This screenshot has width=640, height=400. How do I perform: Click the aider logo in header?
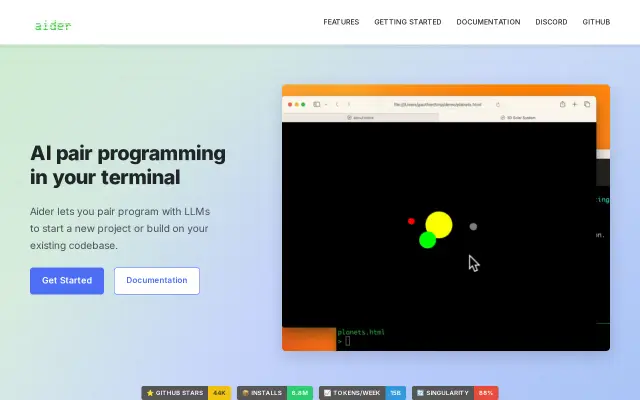click(53, 26)
